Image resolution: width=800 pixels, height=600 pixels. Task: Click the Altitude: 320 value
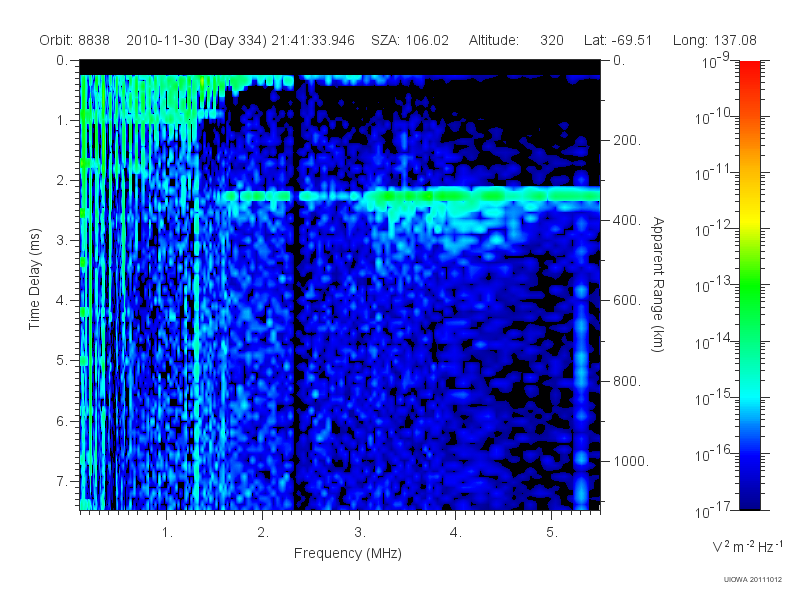click(516, 40)
